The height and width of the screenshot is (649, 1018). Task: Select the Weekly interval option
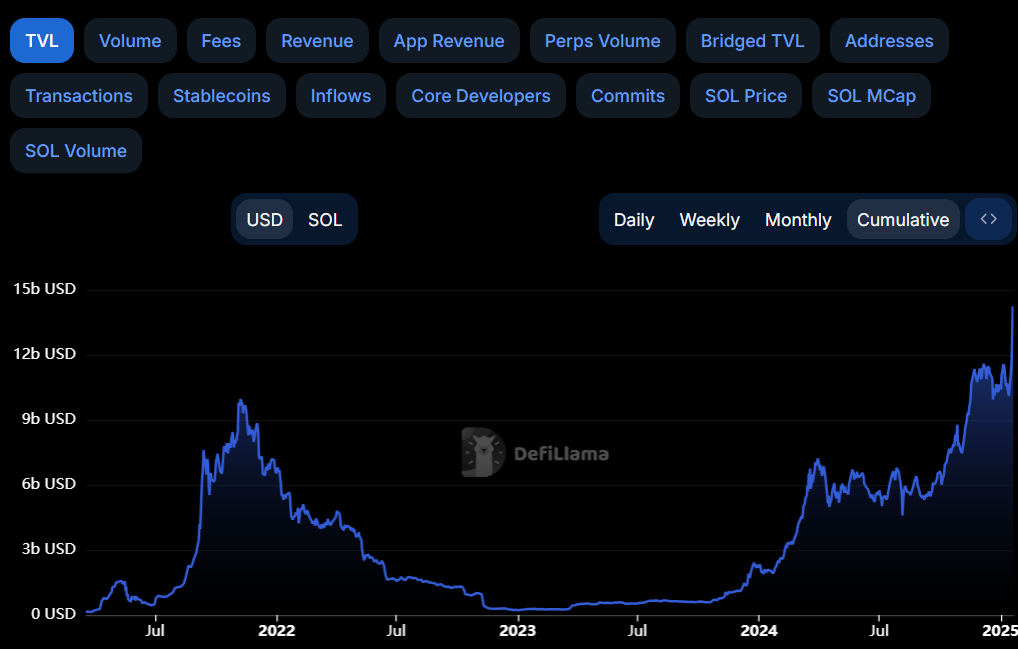[709, 219]
